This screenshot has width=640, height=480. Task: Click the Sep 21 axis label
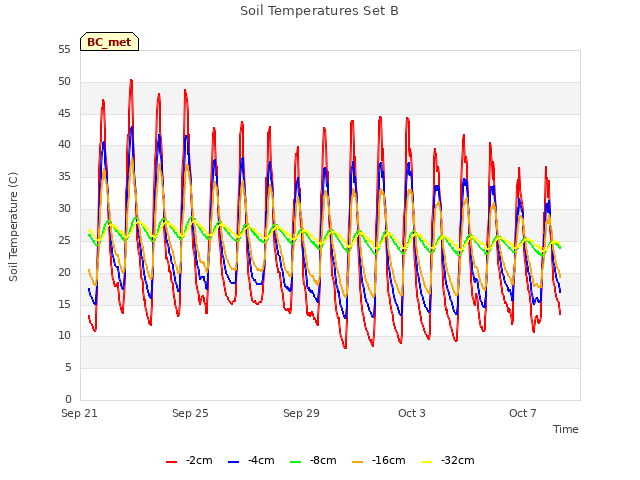click(79, 413)
